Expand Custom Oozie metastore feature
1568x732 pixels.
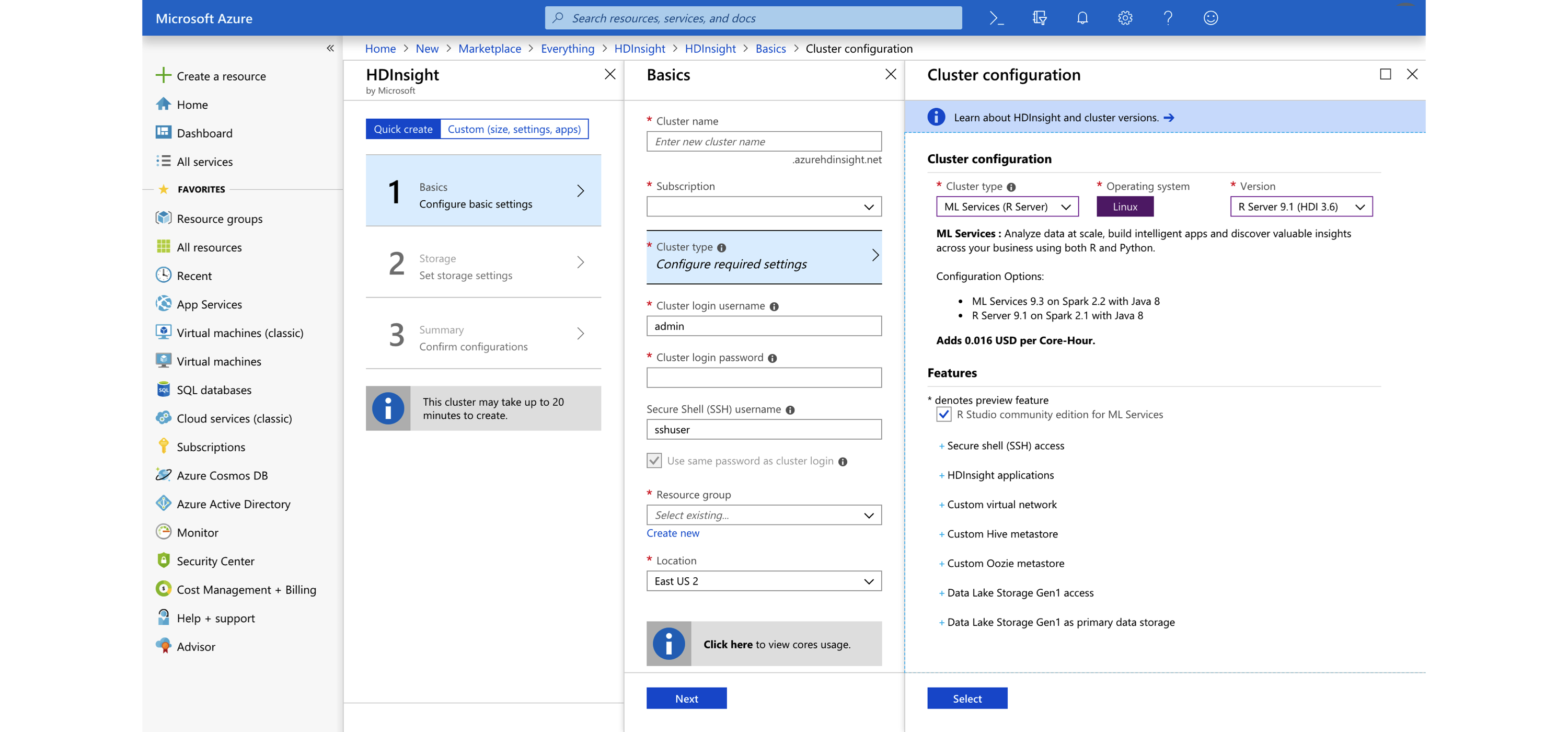pyautogui.click(x=1002, y=563)
